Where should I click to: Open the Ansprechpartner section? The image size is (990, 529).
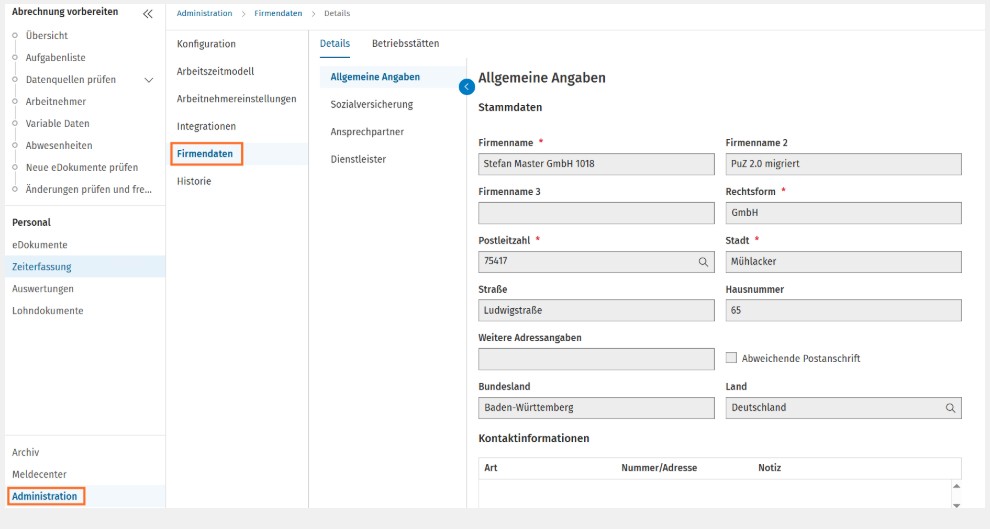tap(367, 132)
